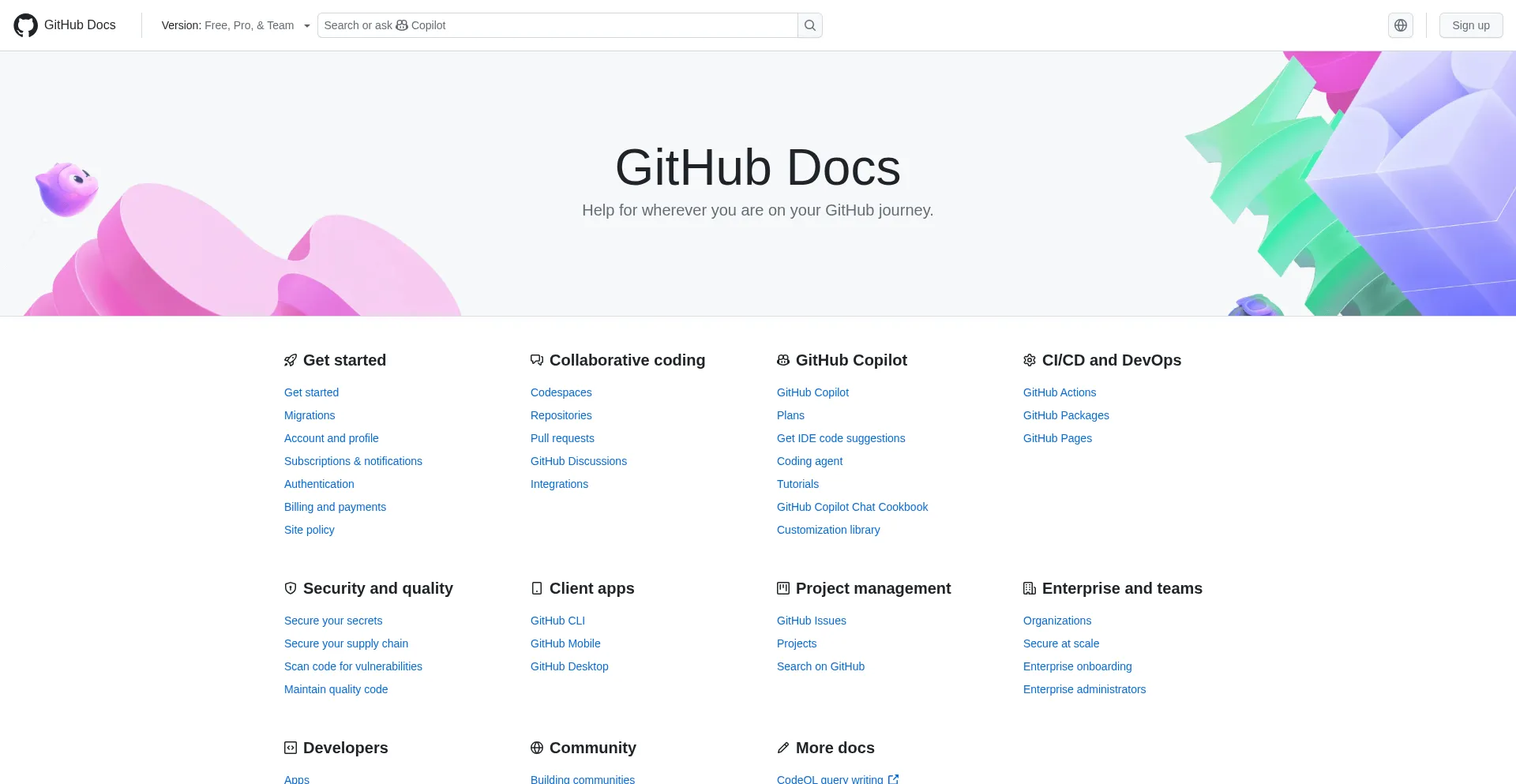Open the Migrations link

[310, 415]
